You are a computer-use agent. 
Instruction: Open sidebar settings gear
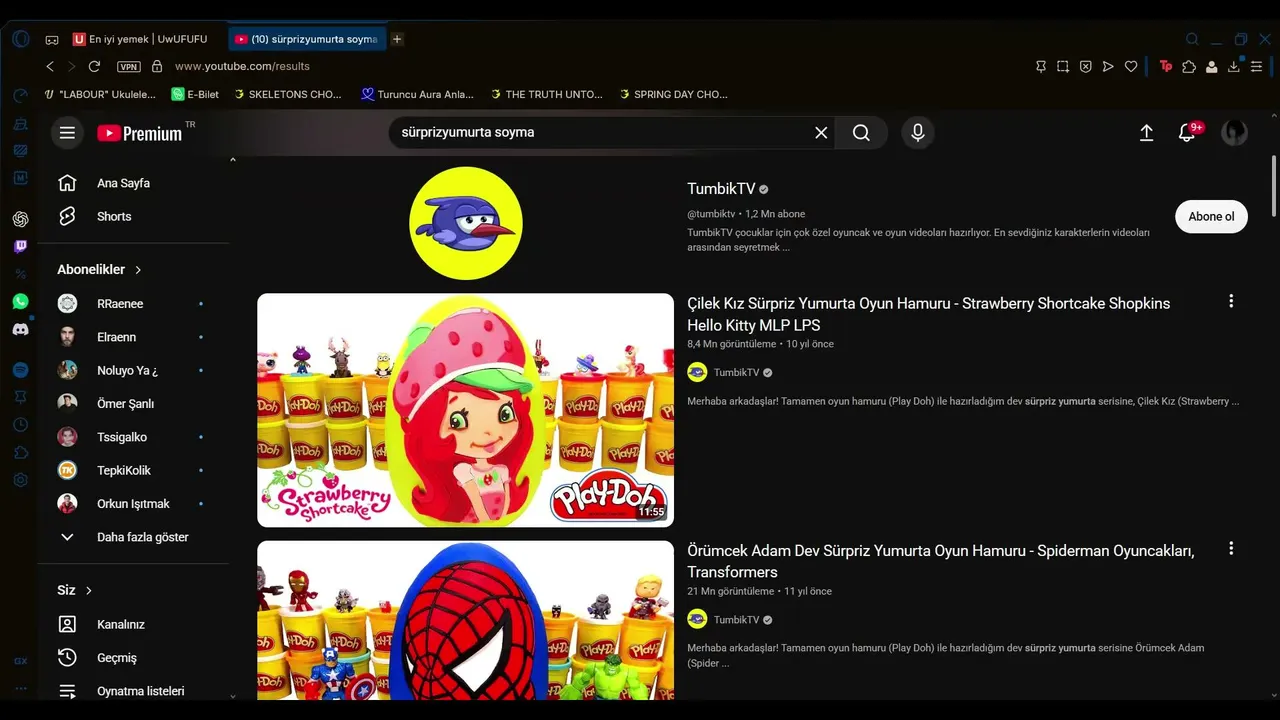[20, 480]
